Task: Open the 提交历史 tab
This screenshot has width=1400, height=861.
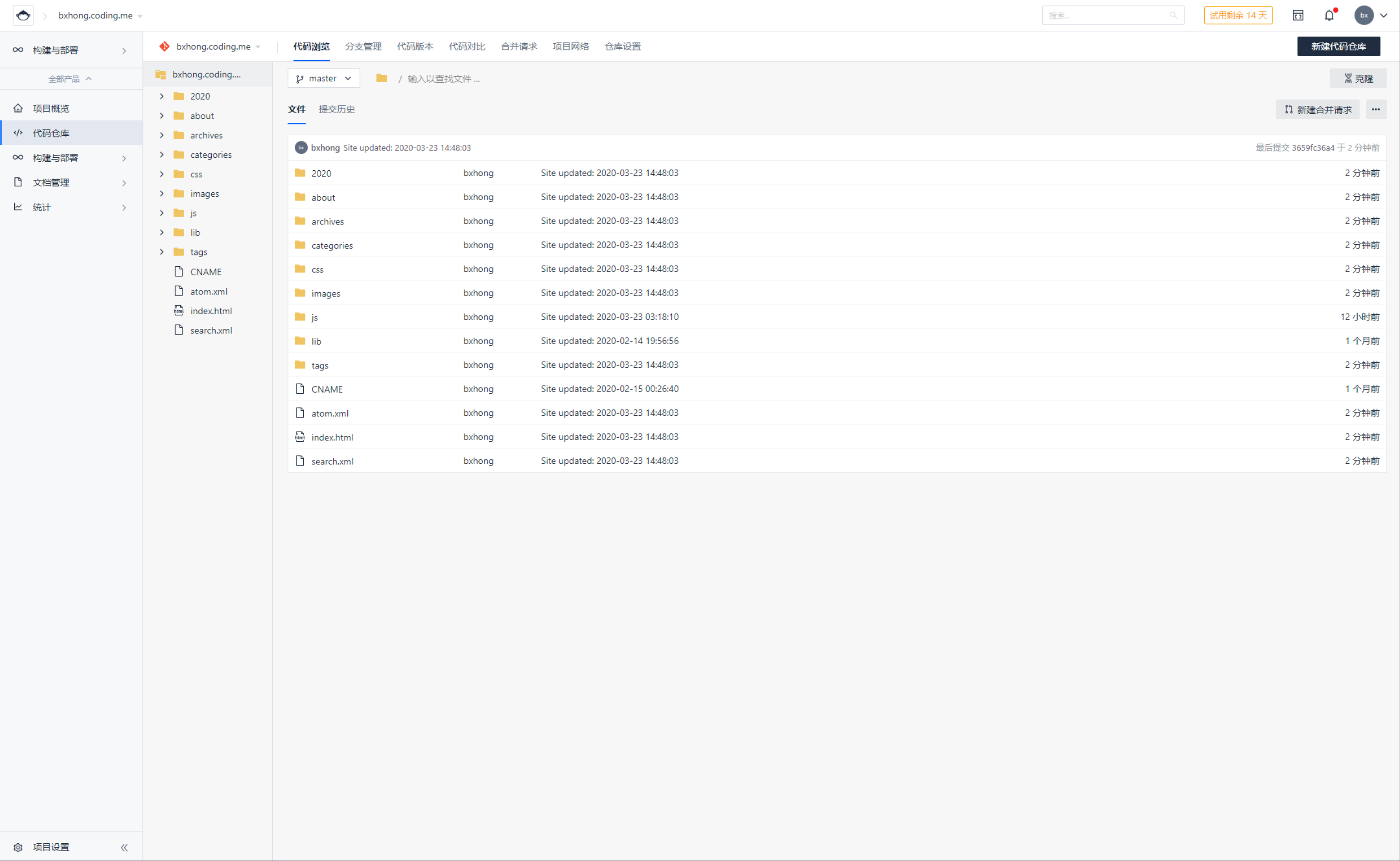Action: coord(336,109)
